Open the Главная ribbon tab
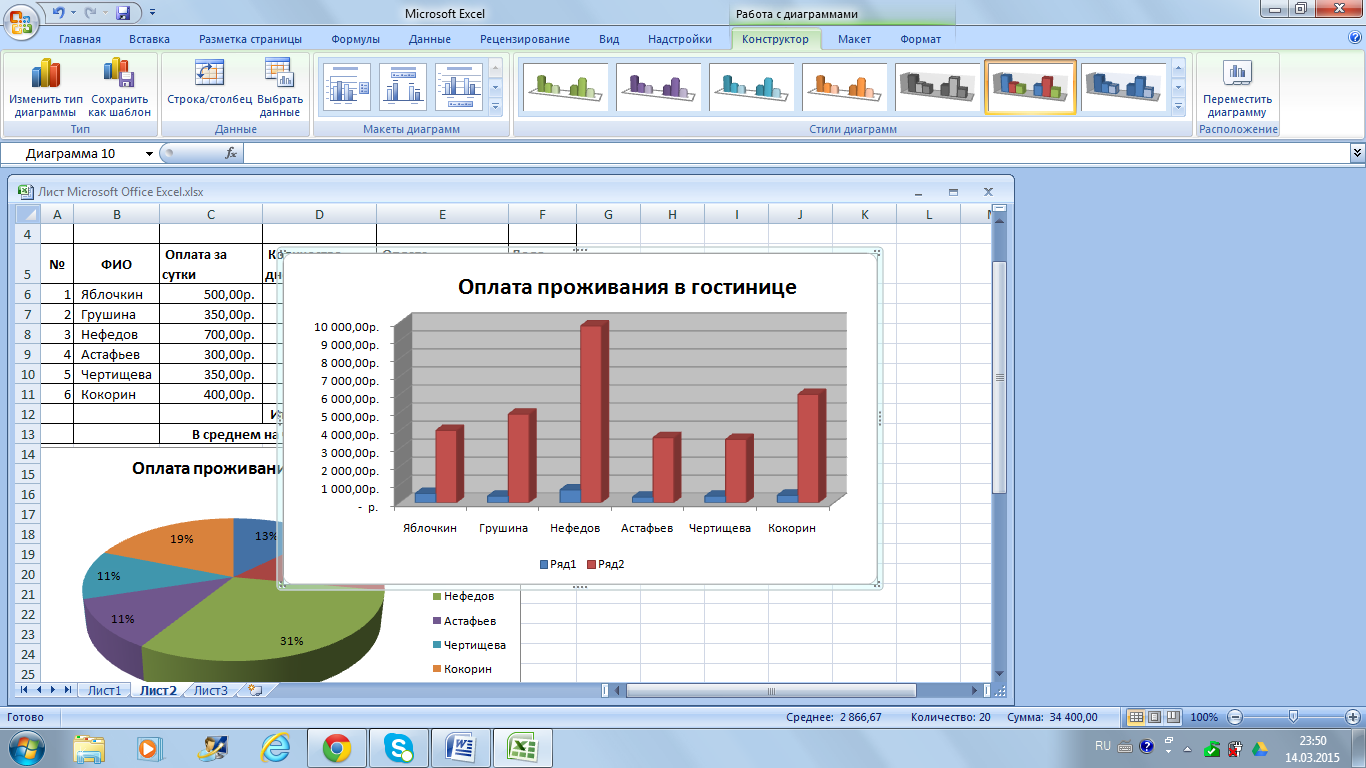The image size is (1366, 768). coord(80,39)
